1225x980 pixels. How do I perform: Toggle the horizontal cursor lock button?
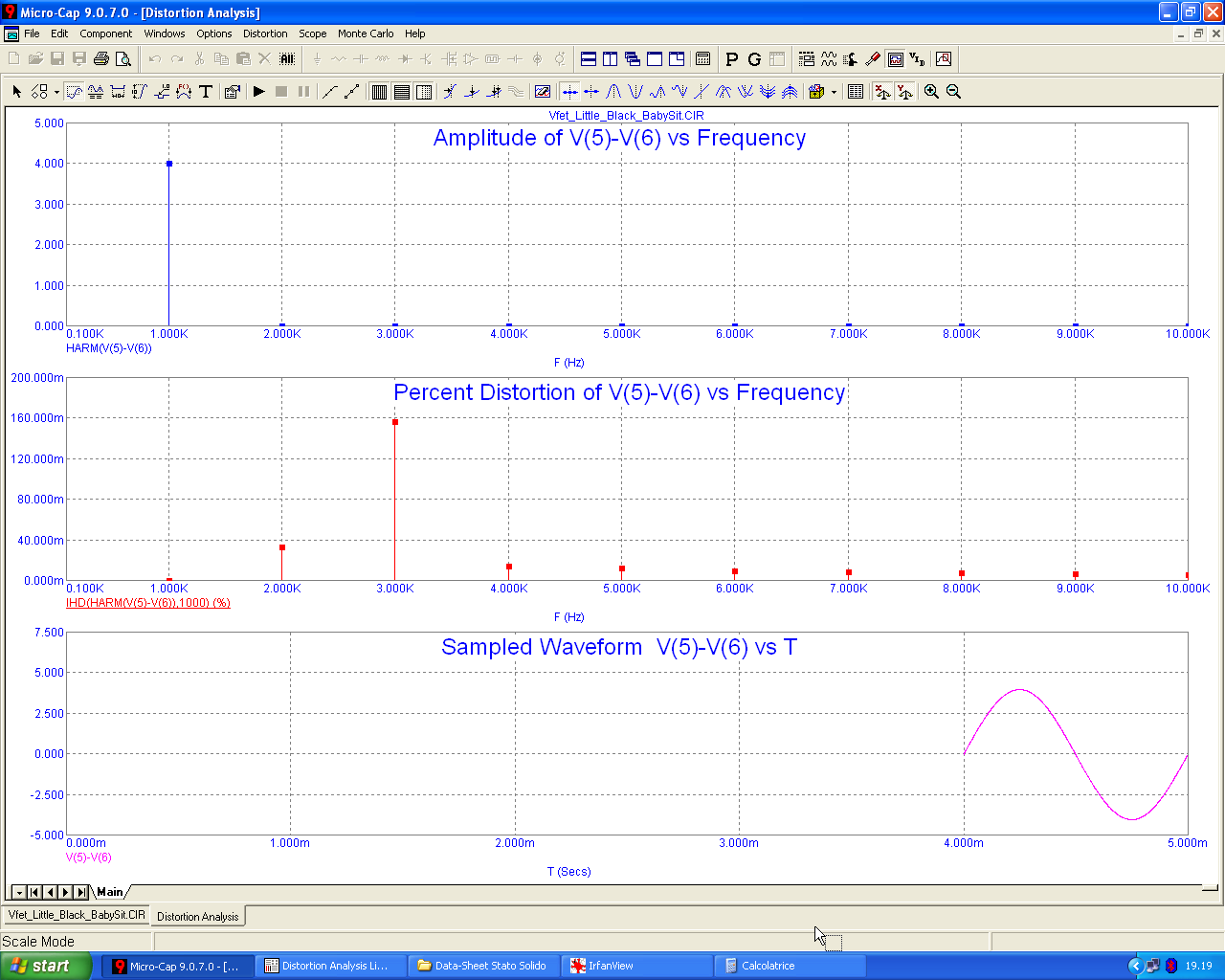(x=569, y=92)
